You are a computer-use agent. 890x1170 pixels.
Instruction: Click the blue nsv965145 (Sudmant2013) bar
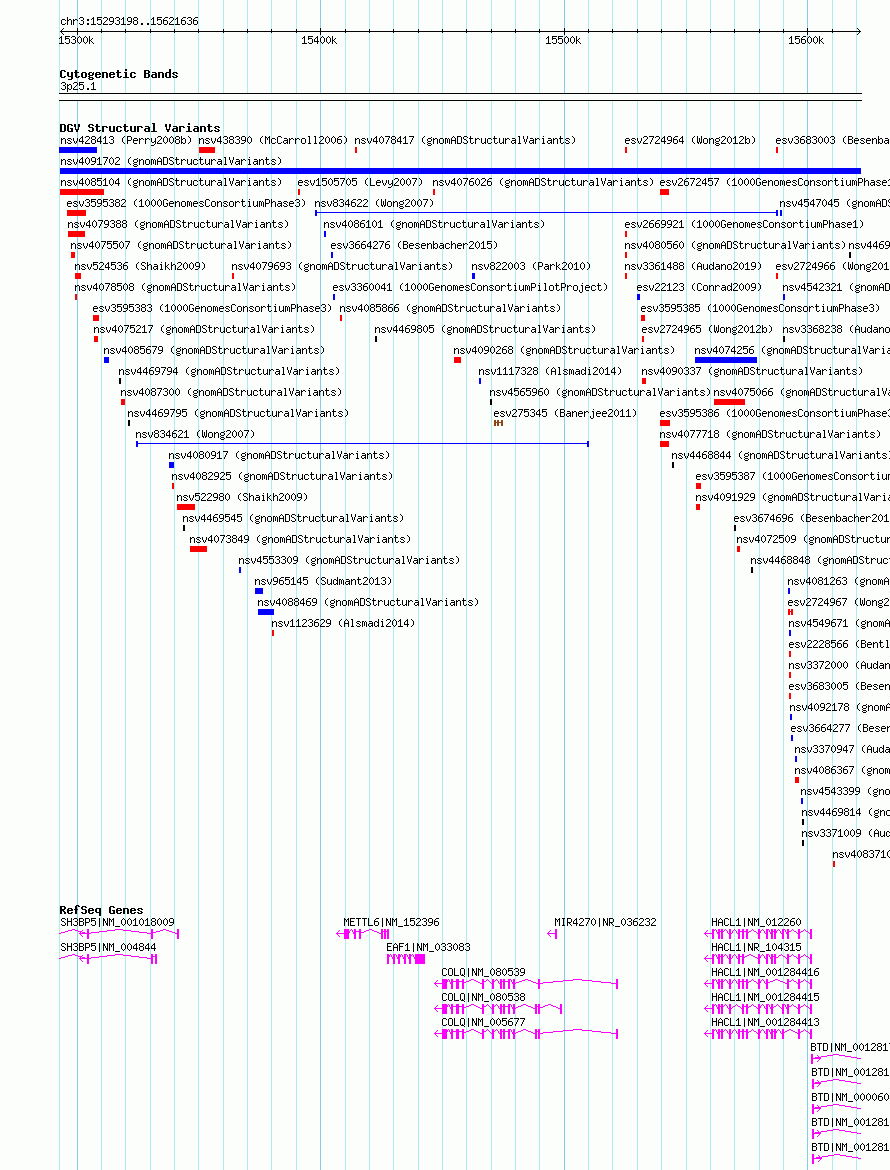pos(259,591)
